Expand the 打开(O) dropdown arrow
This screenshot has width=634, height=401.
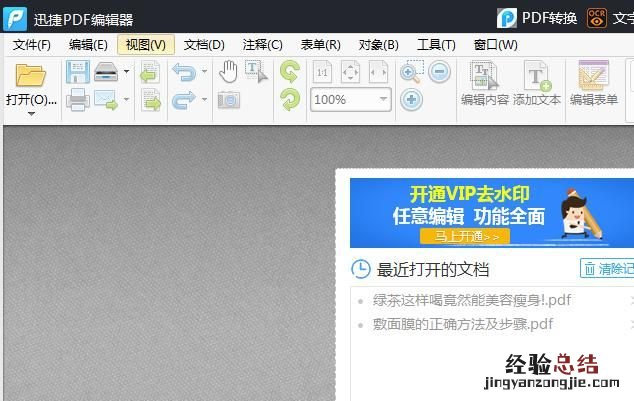coord(32,114)
